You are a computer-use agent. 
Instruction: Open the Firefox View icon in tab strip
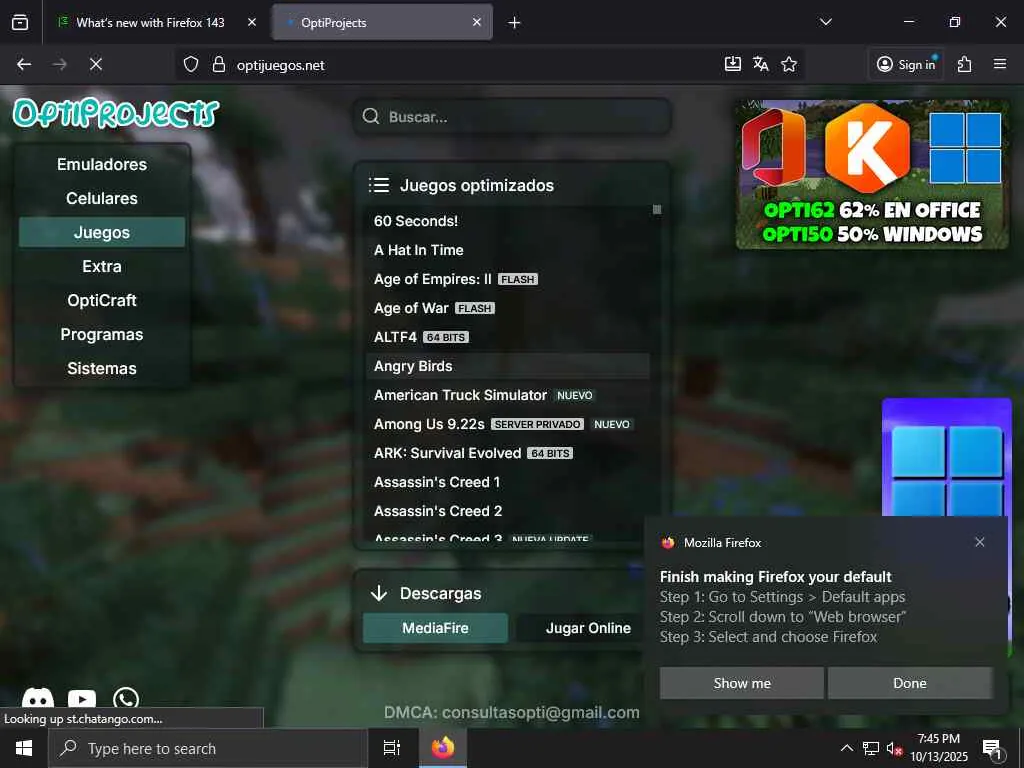20,22
